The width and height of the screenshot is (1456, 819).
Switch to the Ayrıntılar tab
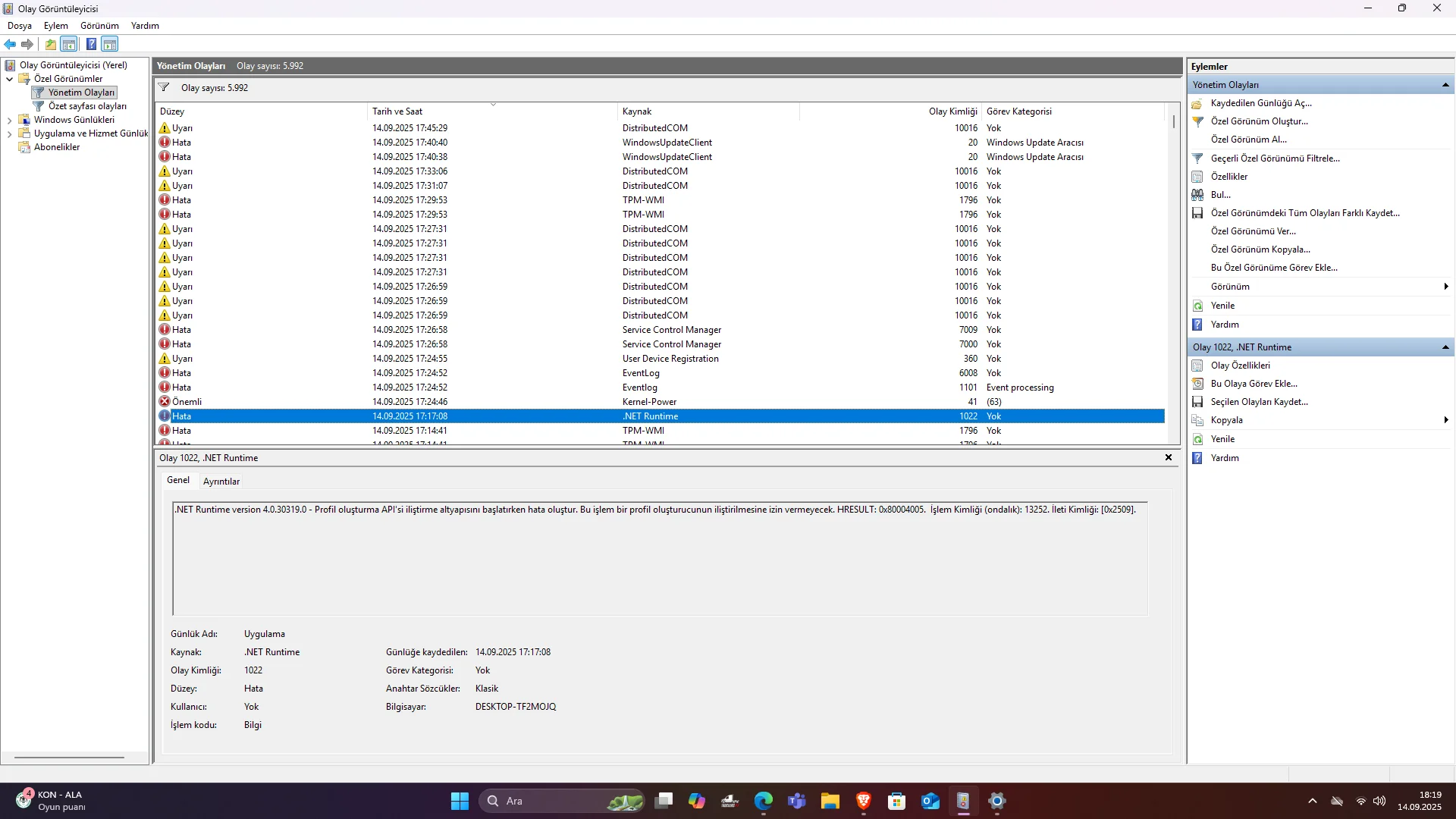pyautogui.click(x=221, y=482)
